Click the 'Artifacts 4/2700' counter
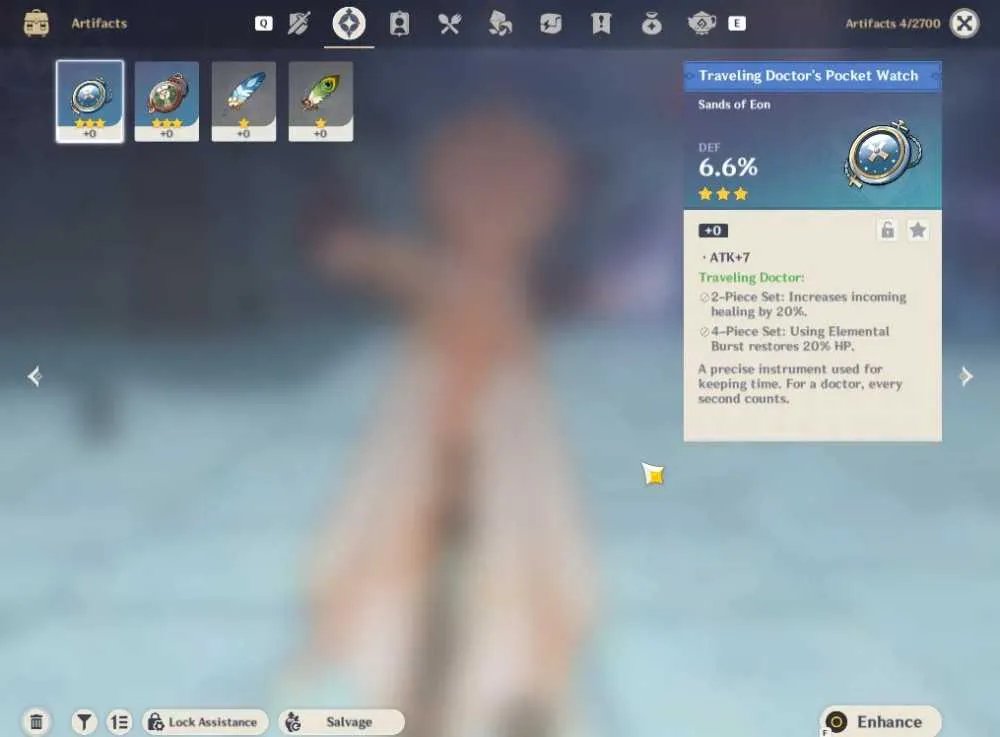Screen dimensions: 1000x737 [892, 24]
